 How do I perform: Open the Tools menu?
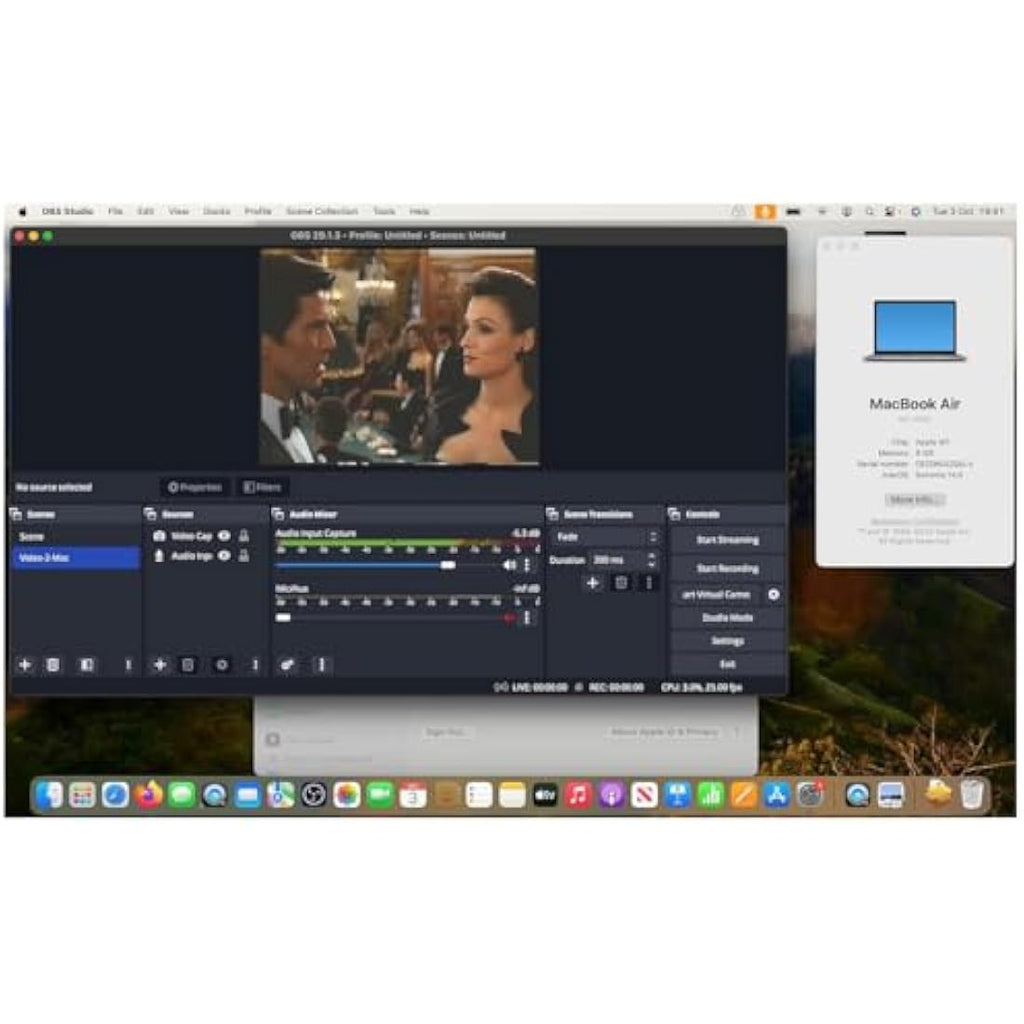point(384,211)
